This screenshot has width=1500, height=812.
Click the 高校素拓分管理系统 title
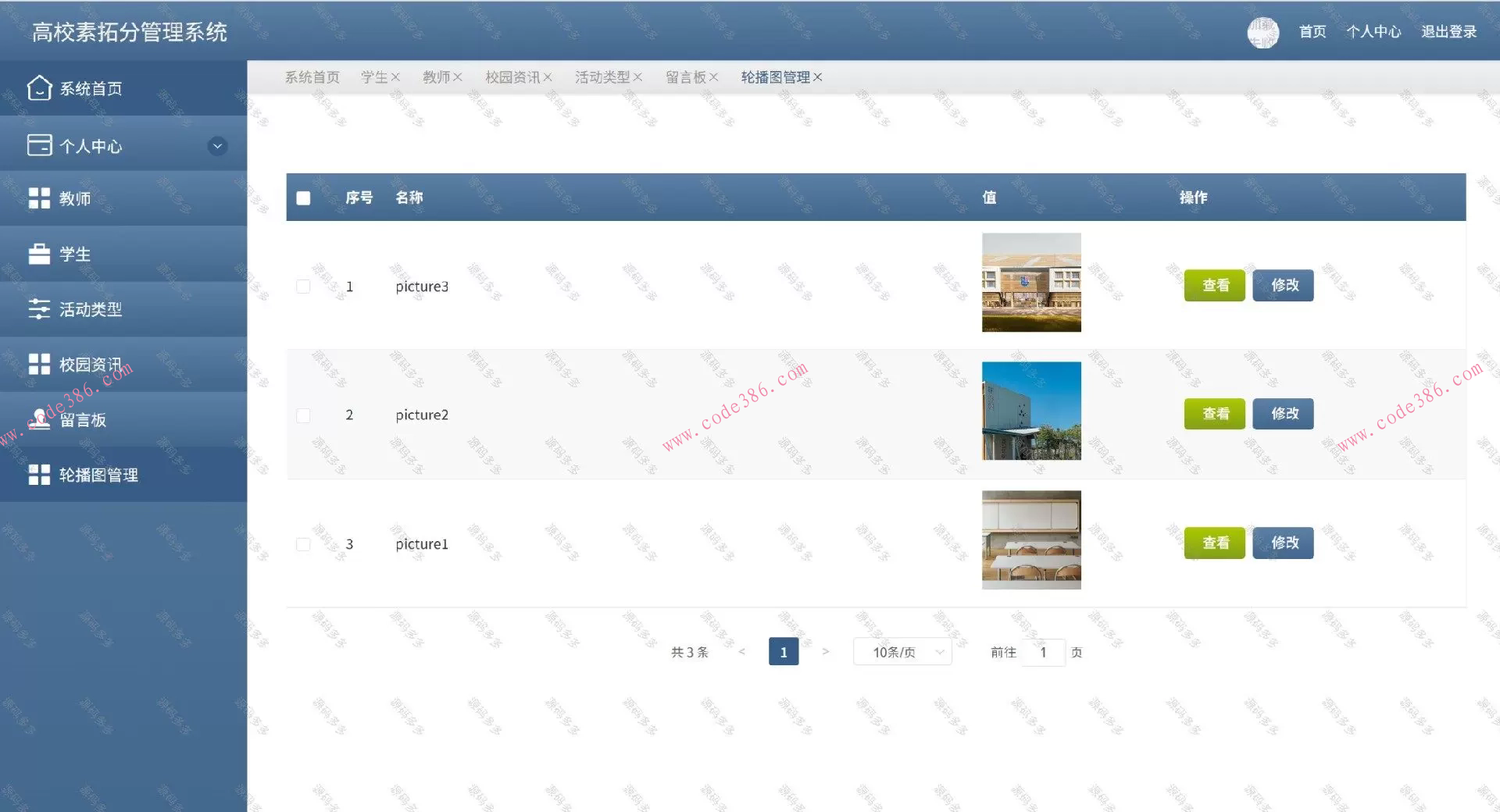[x=130, y=32]
